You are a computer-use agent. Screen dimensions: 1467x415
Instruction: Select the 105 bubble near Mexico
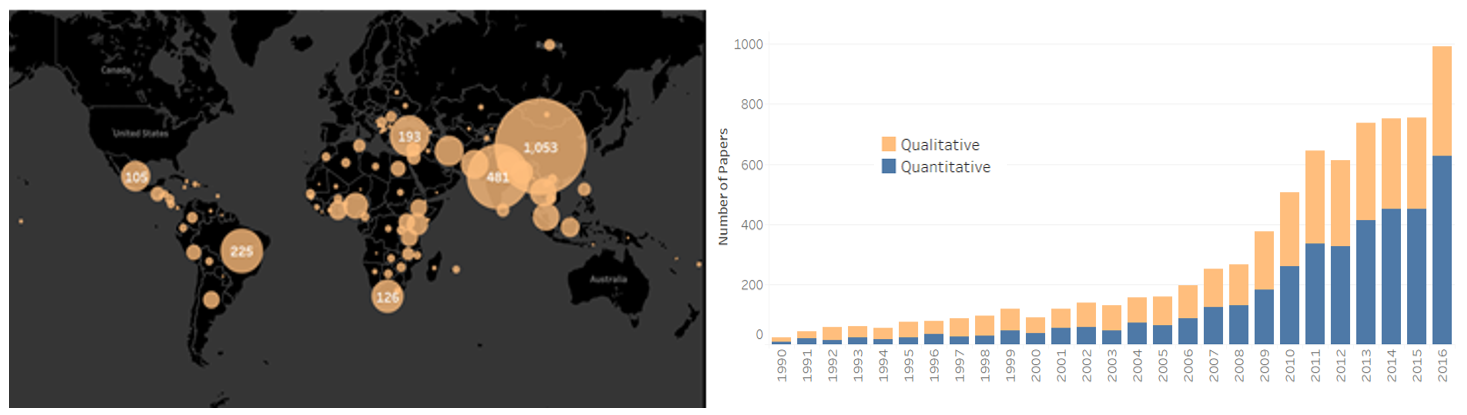coord(136,178)
